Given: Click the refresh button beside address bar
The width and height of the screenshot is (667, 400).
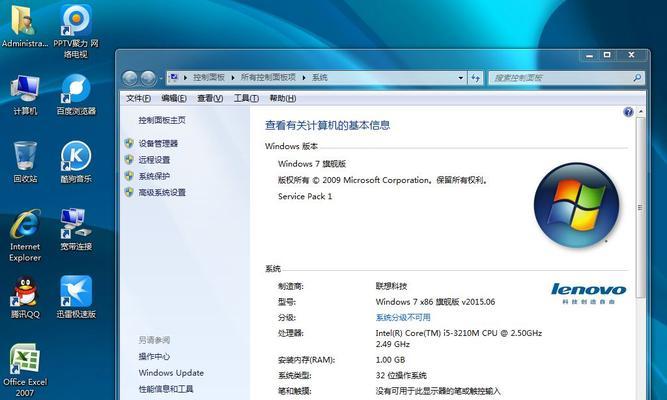Looking at the screenshot, I should click(476, 78).
